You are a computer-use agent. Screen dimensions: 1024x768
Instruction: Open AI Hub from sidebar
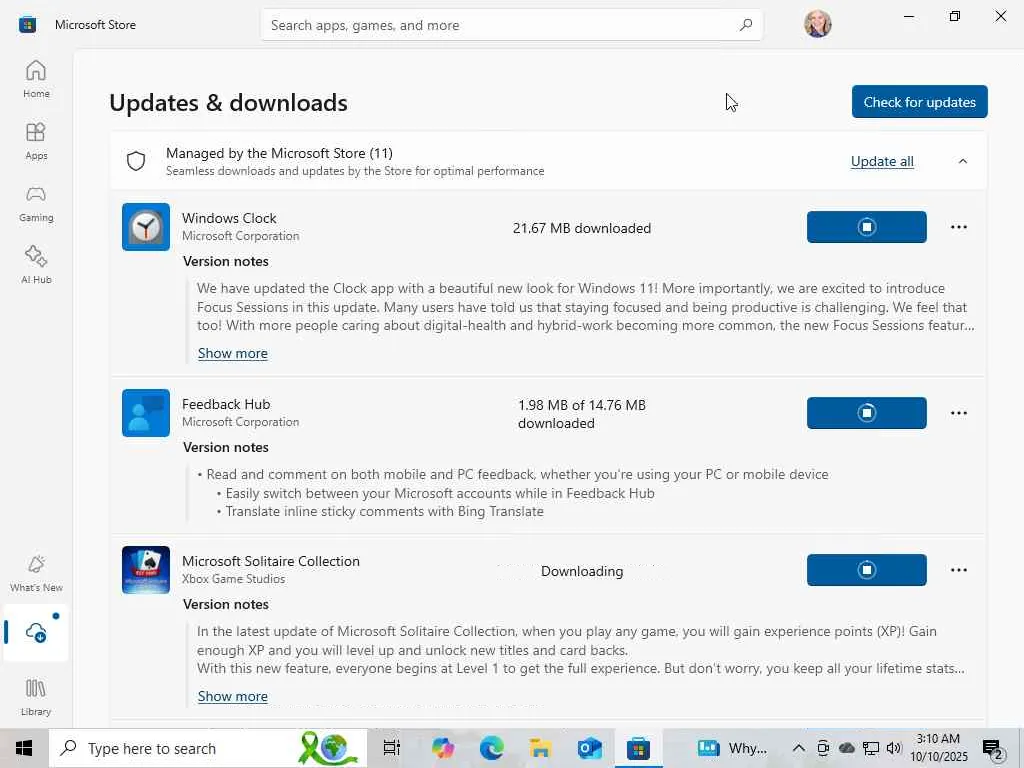click(x=36, y=264)
